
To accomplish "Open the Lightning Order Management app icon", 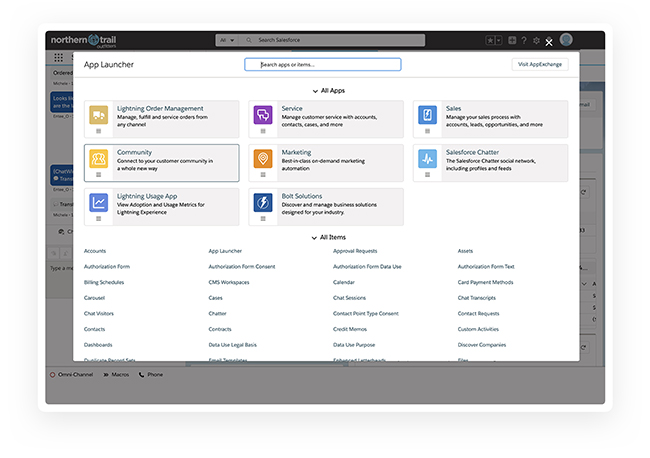I will [x=99, y=115].
